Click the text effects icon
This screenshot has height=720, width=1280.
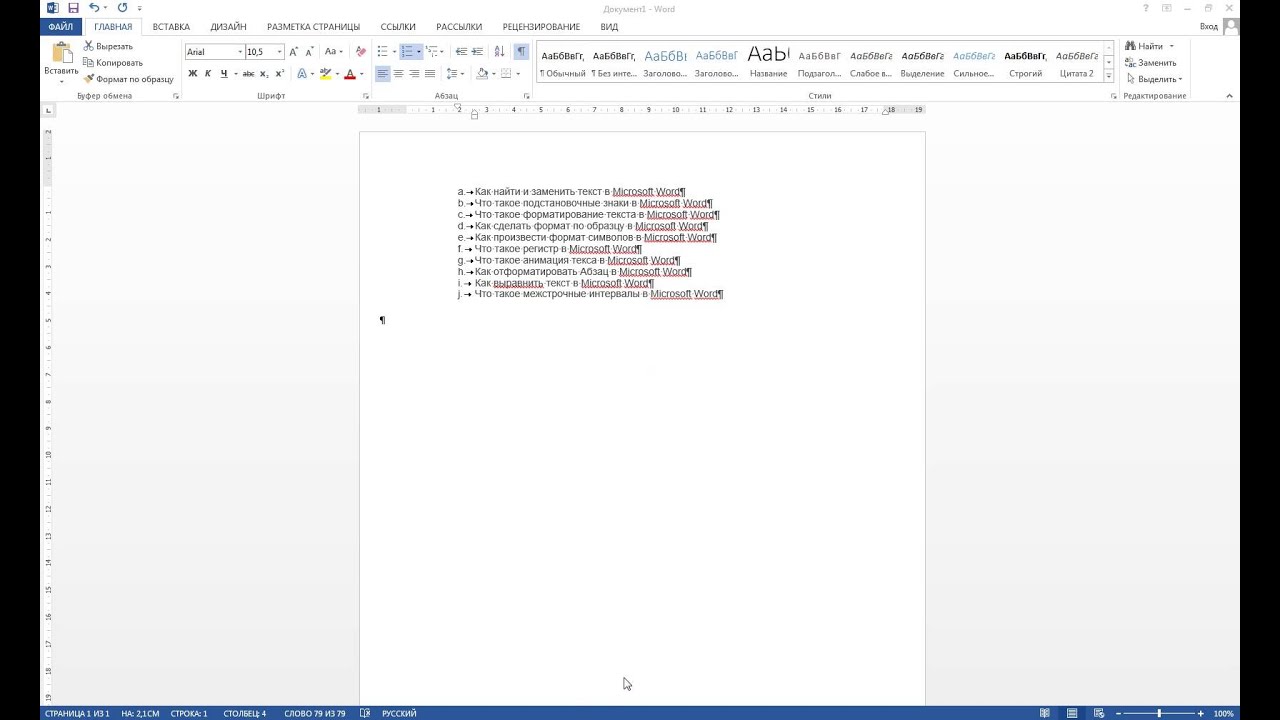click(303, 73)
